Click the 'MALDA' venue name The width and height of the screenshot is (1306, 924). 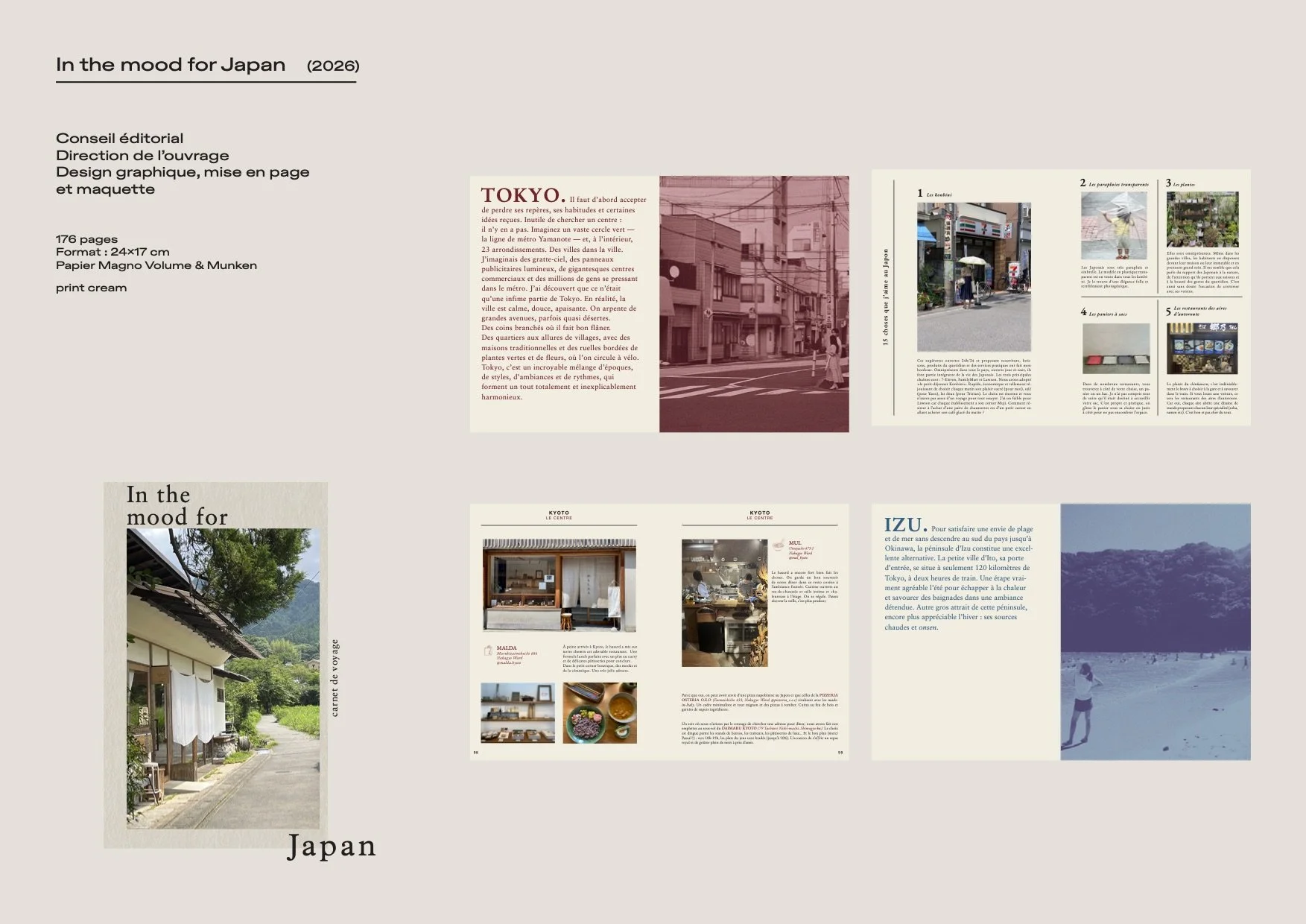pos(507,648)
